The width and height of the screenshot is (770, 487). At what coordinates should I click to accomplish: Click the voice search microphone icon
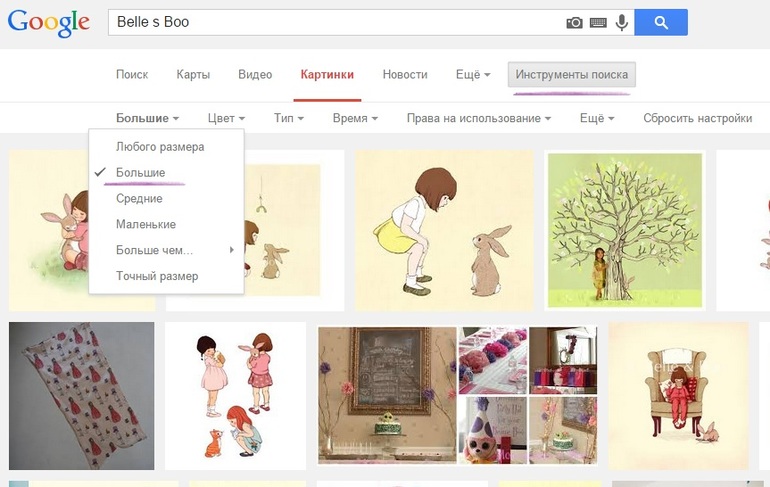(x=622, y=22)
